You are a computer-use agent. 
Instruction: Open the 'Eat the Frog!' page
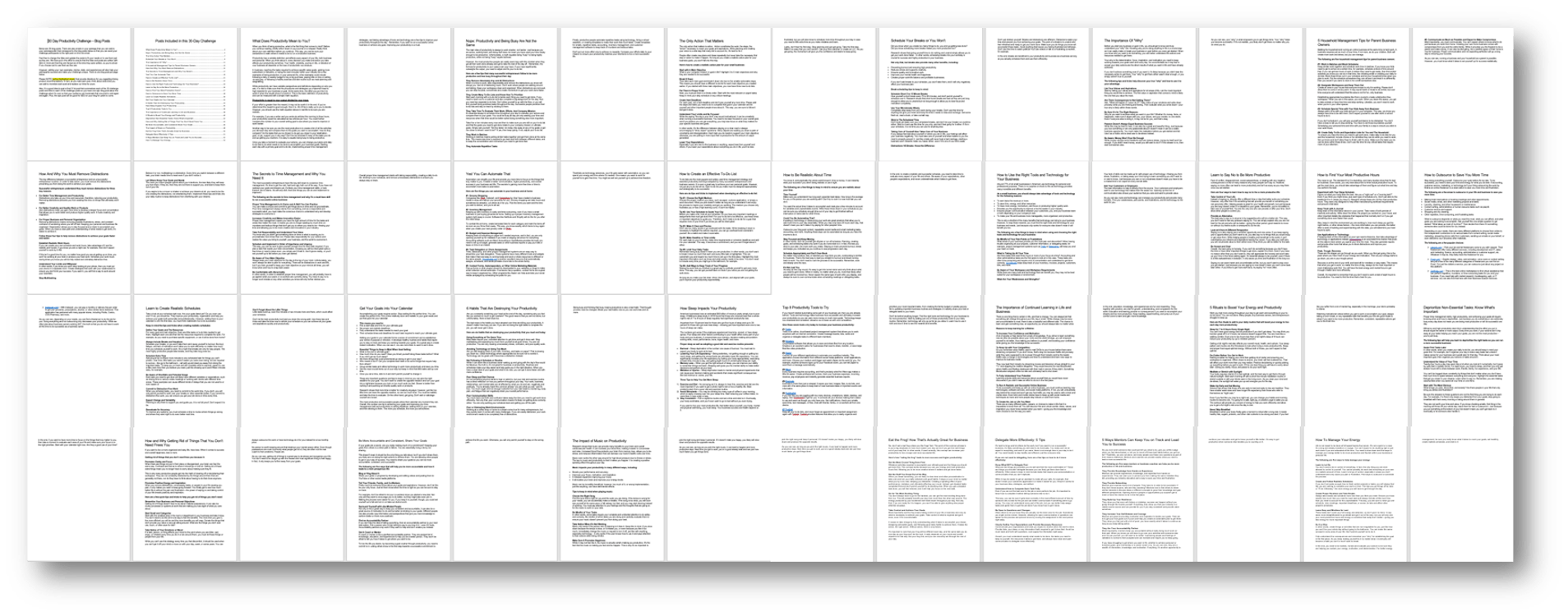click(929, 495)
